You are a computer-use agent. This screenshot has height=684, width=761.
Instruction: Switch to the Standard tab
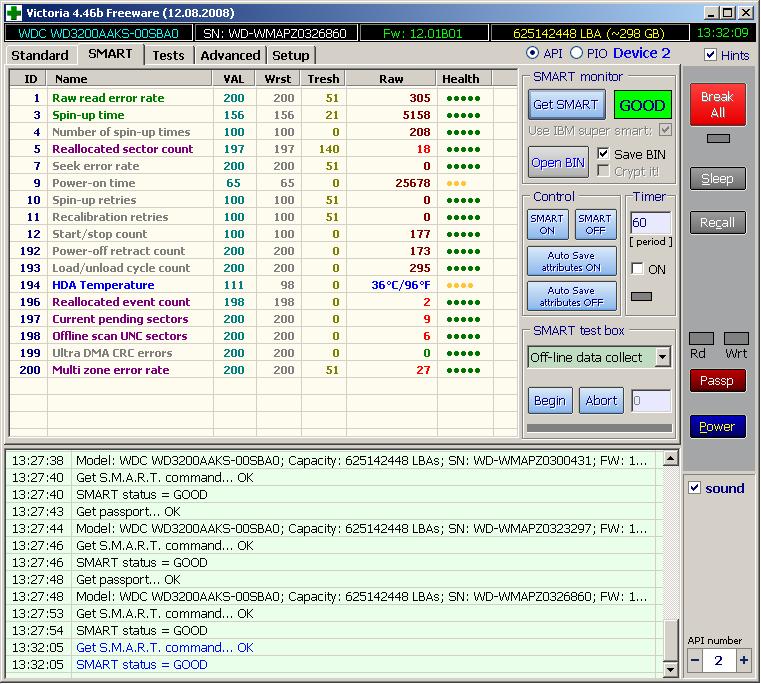click(40, 55)
